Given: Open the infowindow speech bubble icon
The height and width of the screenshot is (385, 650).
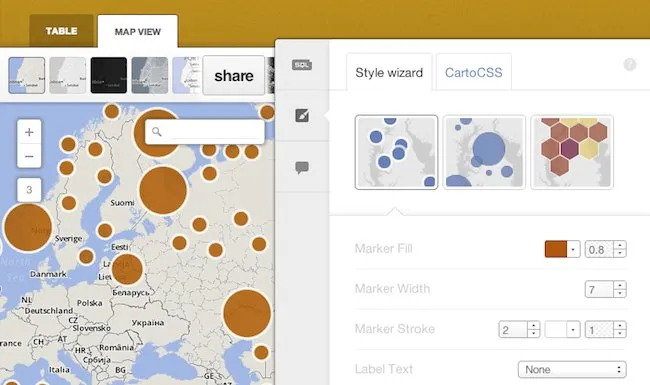Looking at the screenshot, I should (302, 168).
